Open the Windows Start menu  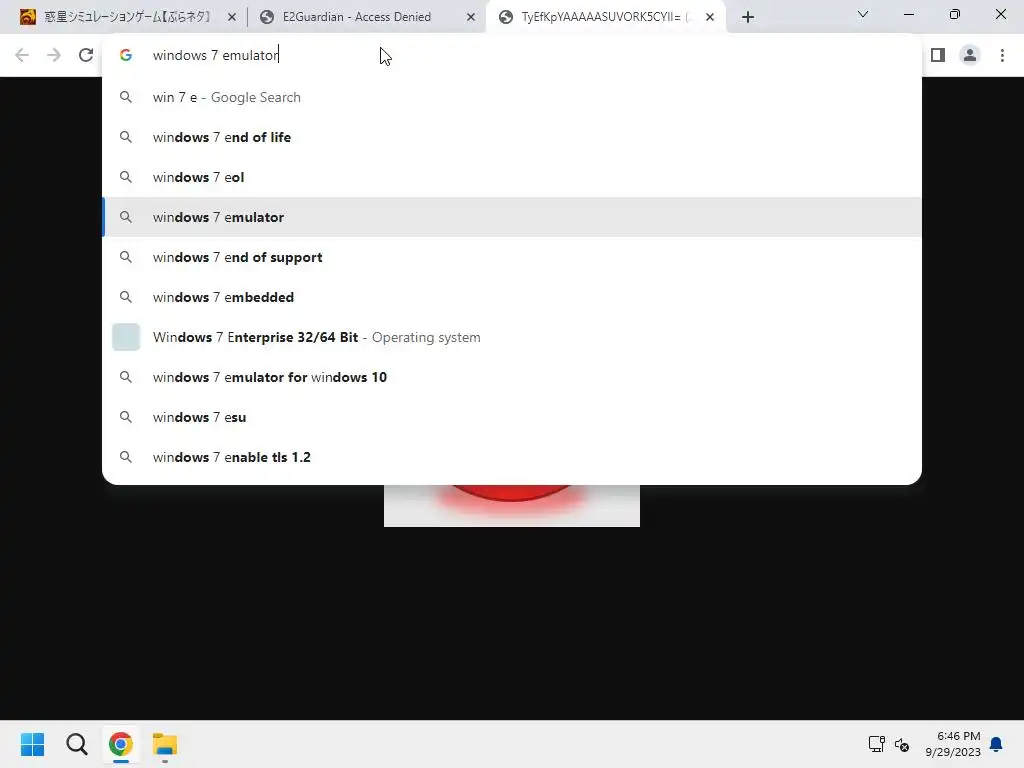coord(33,744)
